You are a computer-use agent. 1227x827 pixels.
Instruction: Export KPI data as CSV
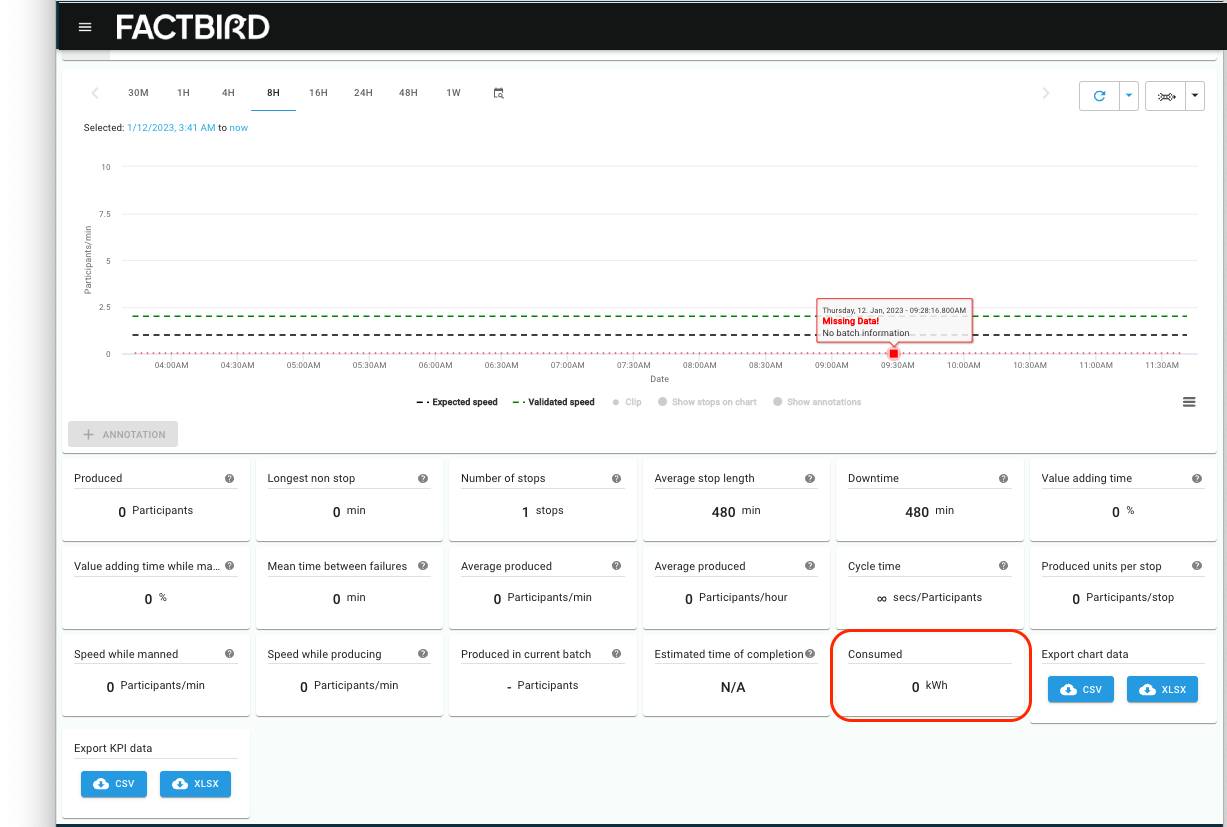(114, 784)
